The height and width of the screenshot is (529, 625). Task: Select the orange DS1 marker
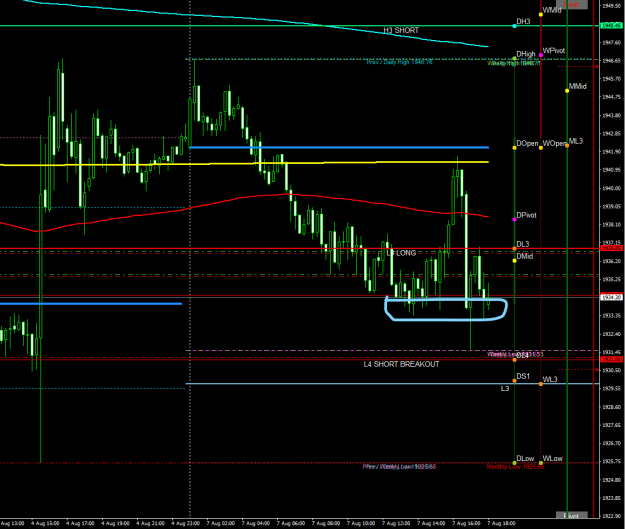(514, 381)
